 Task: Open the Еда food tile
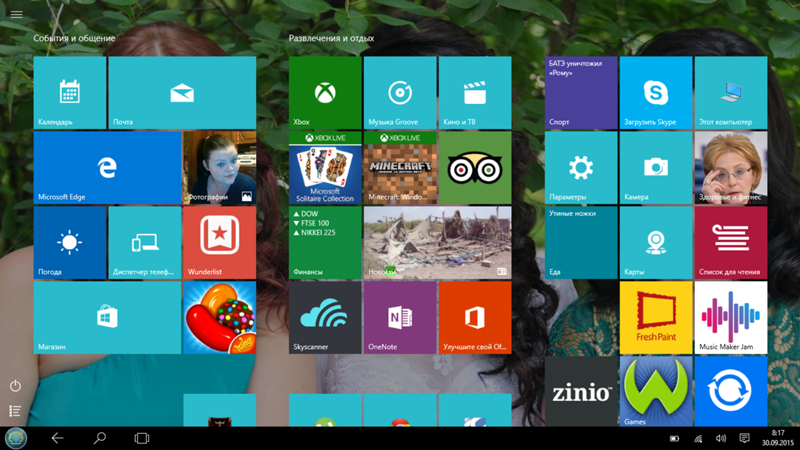point(581,242)
